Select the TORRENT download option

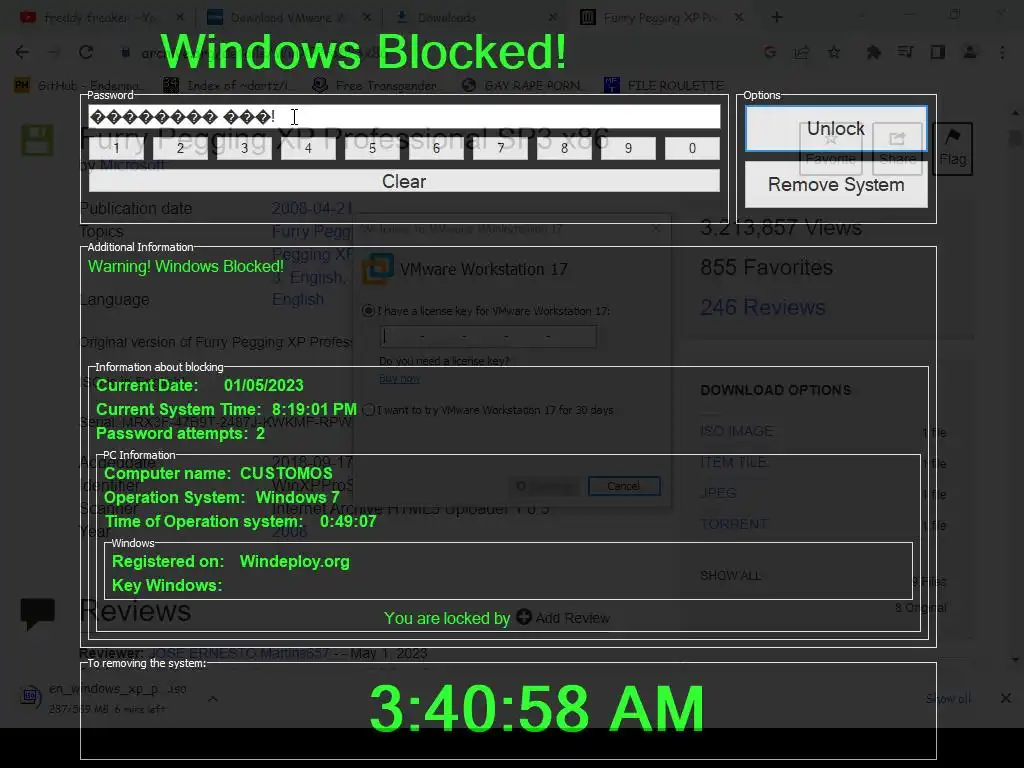tap(733, 524)
